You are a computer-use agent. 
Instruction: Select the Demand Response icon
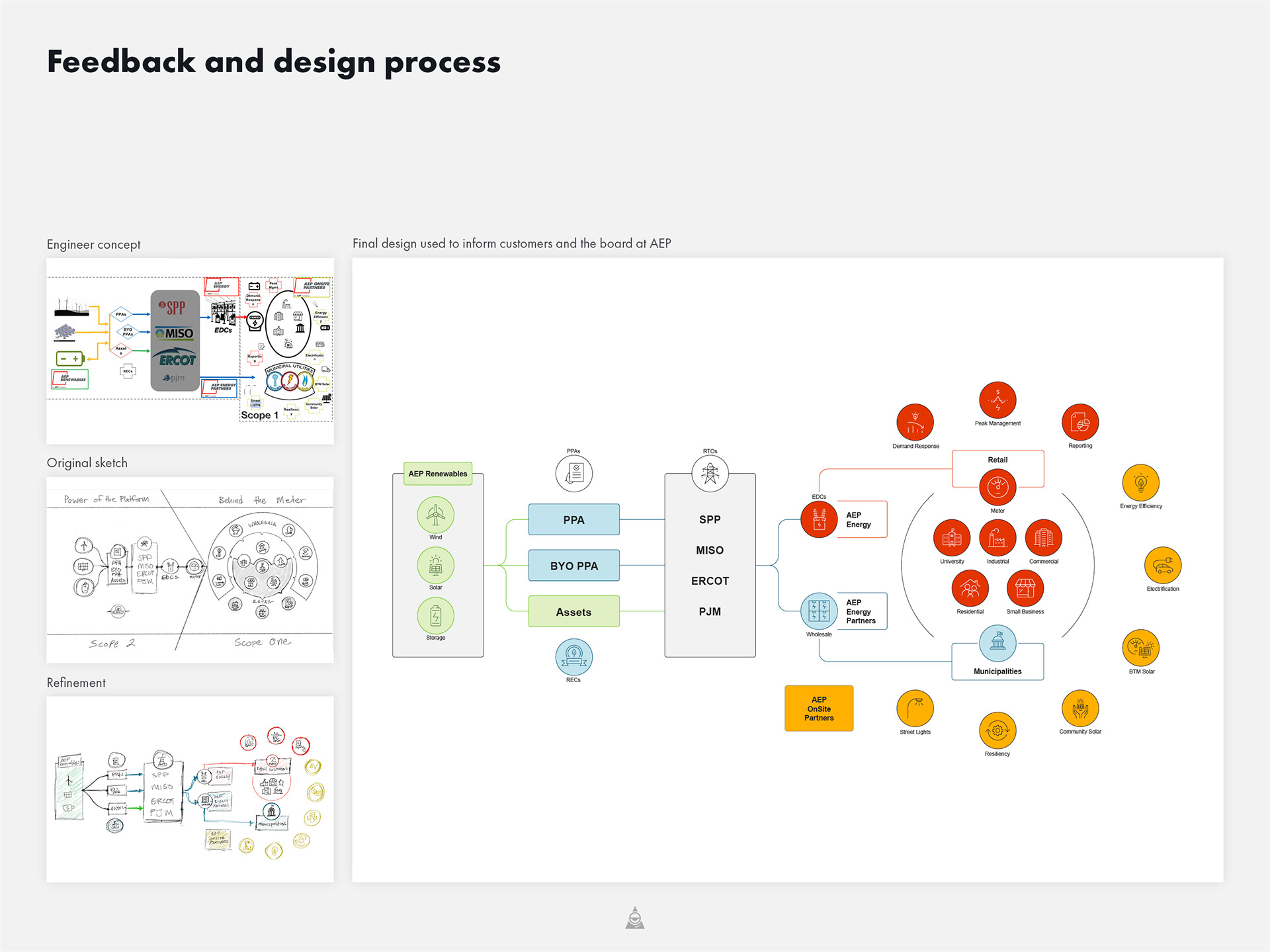pyautogui.click(x=915, y=422)
